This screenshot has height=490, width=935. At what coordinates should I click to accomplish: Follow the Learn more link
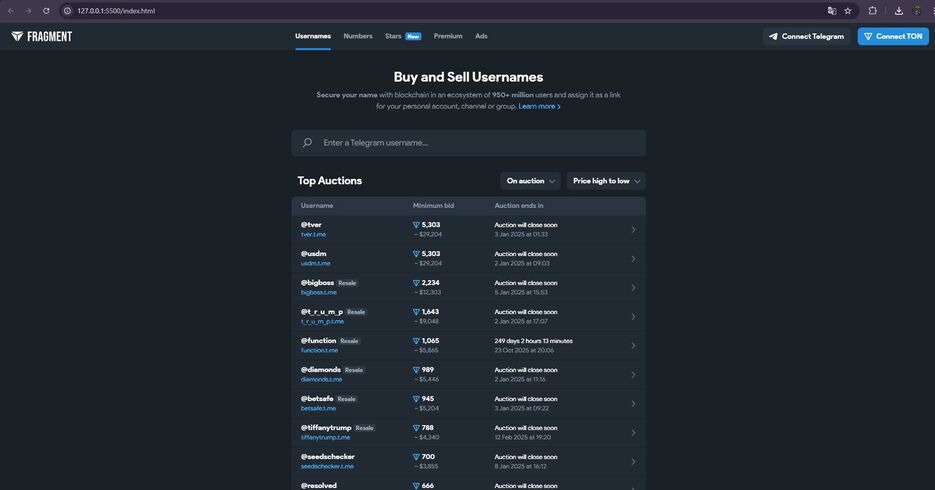pyautogui.click(x=539, y=106)
